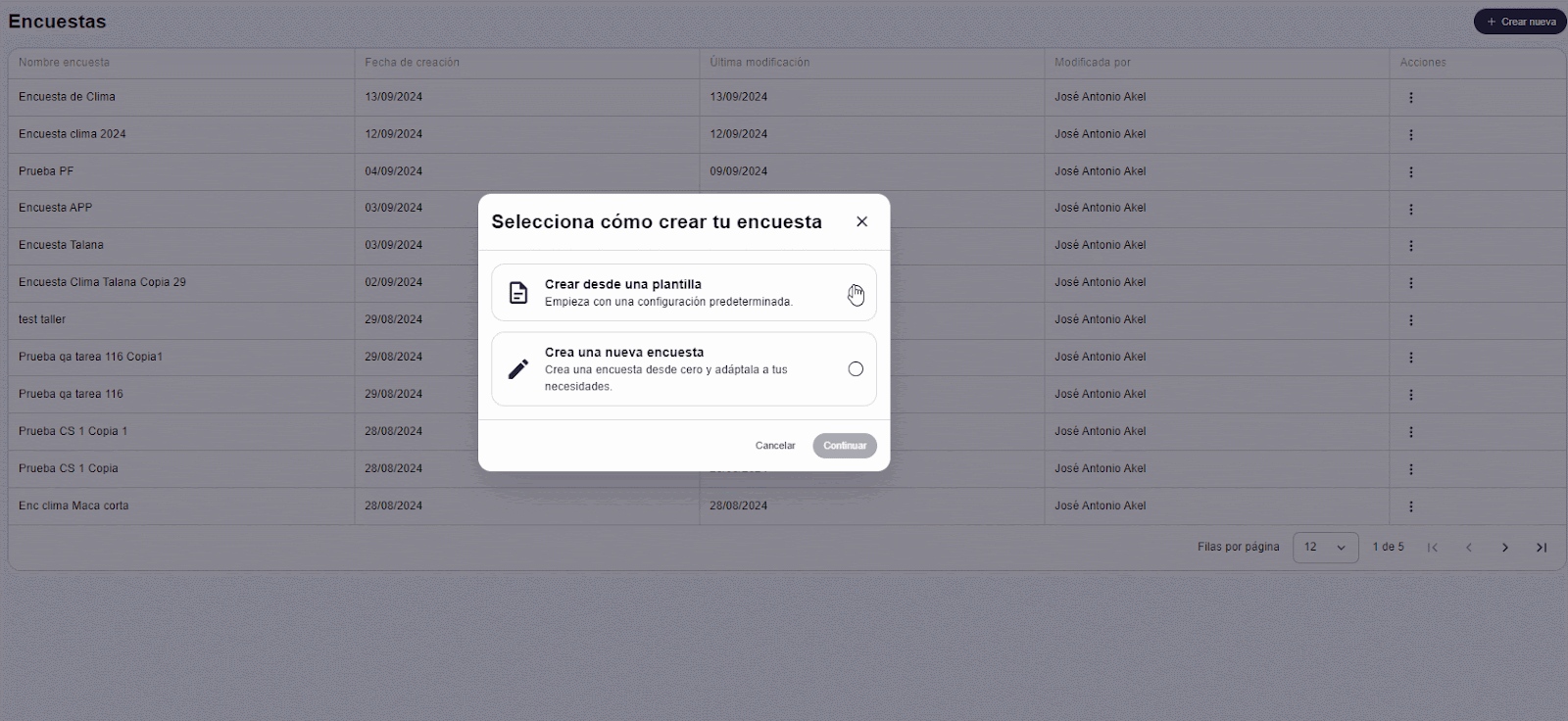The image size is (1568, 721).
Task: Open actions menu for Prueba CS 1 Copia
Action: click(1411, 469)
